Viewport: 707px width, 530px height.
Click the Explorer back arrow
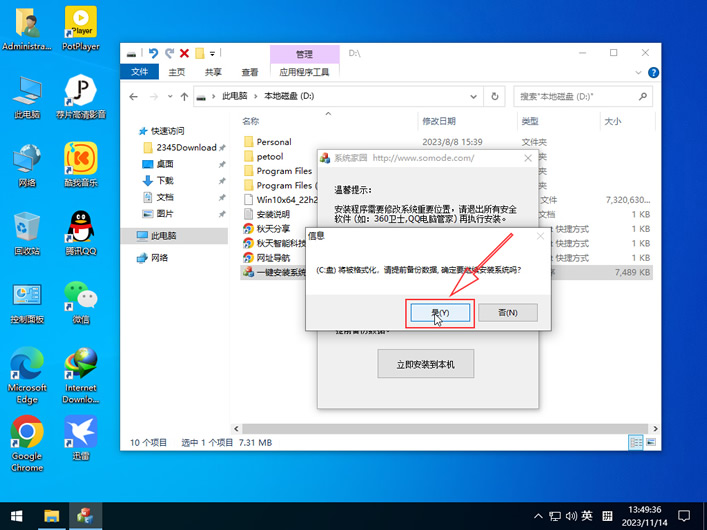coord(133,97)
